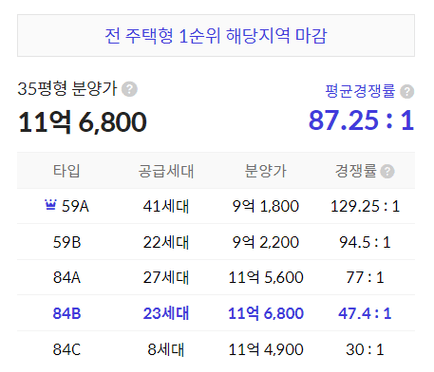The height and width of the screenshot is (372, 434).
Task: Select the 59B type cell
Action: pyautogui.click(x=67, y=242)
